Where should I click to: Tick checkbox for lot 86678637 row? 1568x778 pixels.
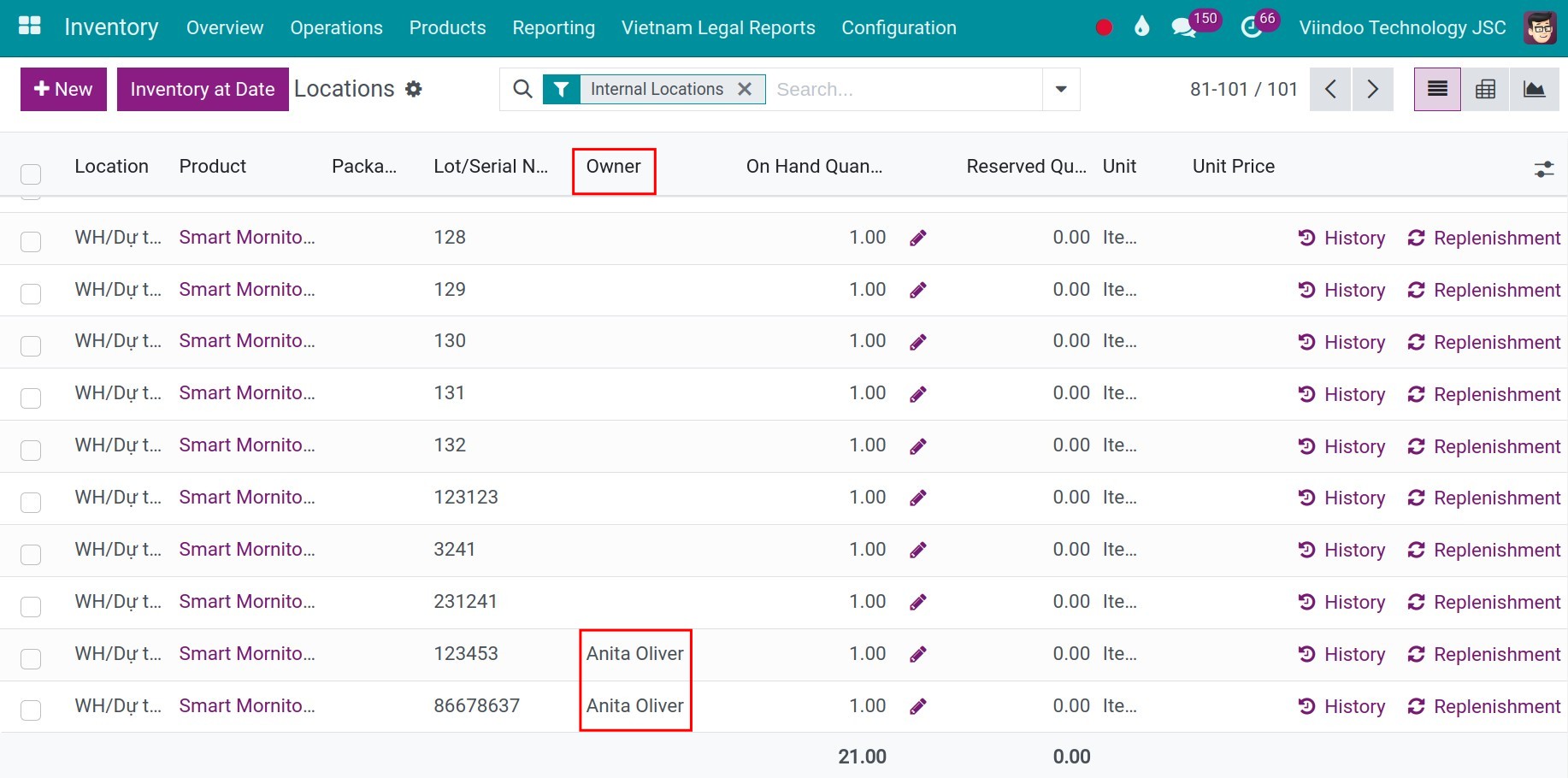point(31,710)
